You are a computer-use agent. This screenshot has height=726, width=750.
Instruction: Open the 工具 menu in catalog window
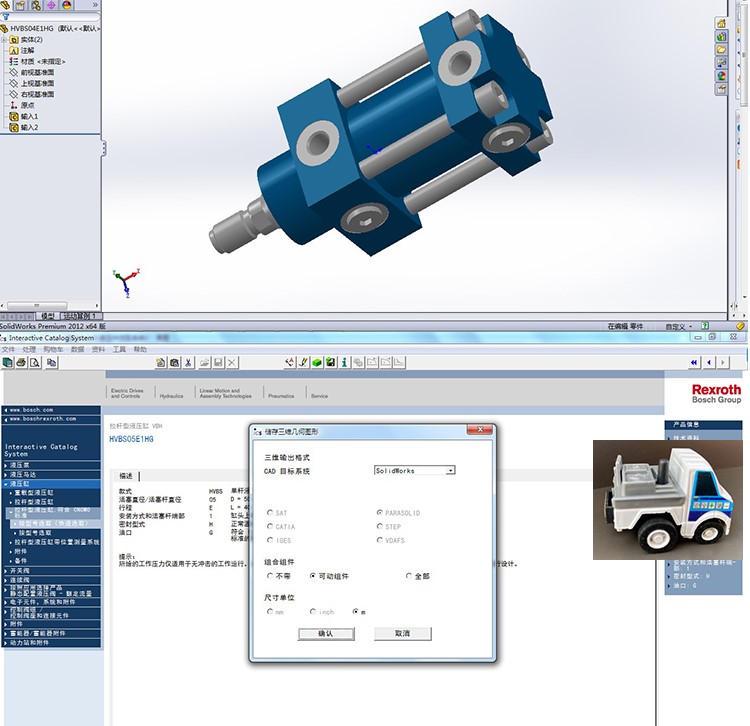tap(119, 350)
